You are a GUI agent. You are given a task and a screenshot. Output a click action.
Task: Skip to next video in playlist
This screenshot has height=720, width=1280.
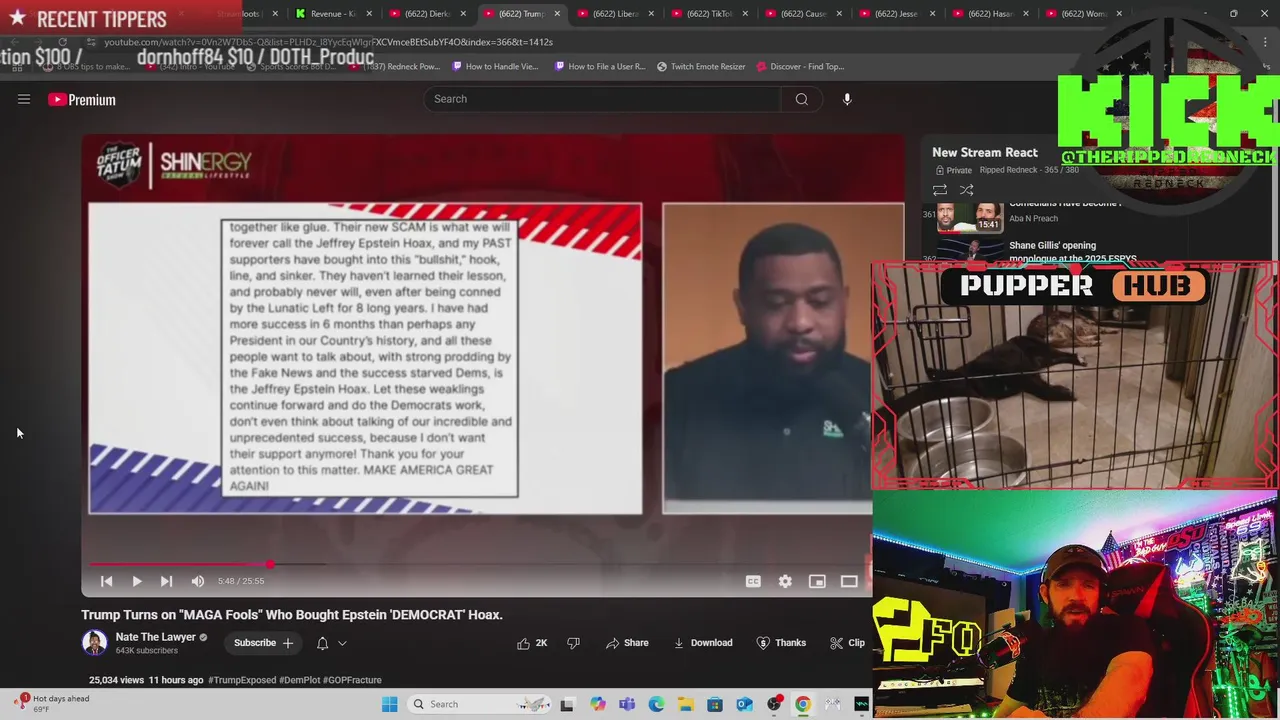pyautogui.click(x=167, y=581)
